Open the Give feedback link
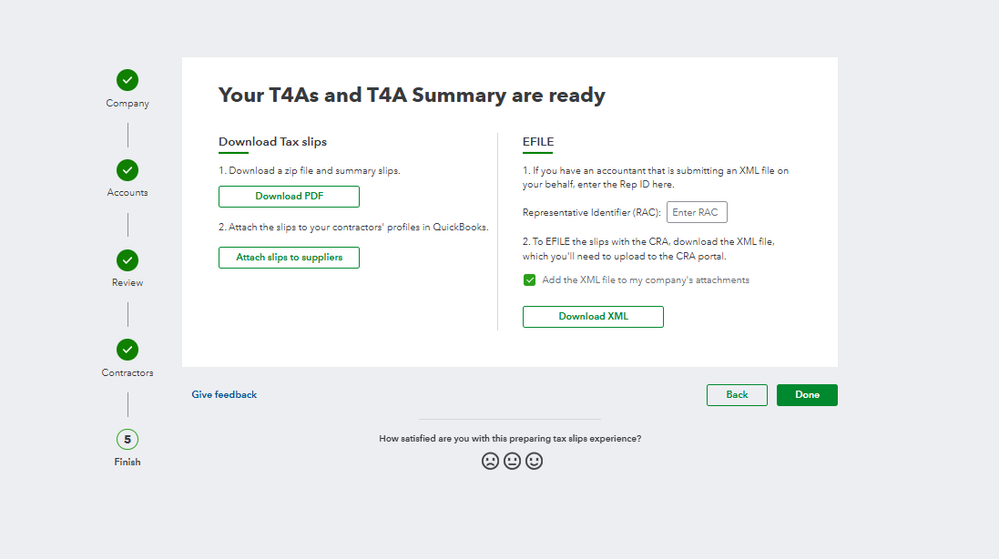Image resolution: width=999 pixels, height=559 pixels. click(x=224, y=395)
